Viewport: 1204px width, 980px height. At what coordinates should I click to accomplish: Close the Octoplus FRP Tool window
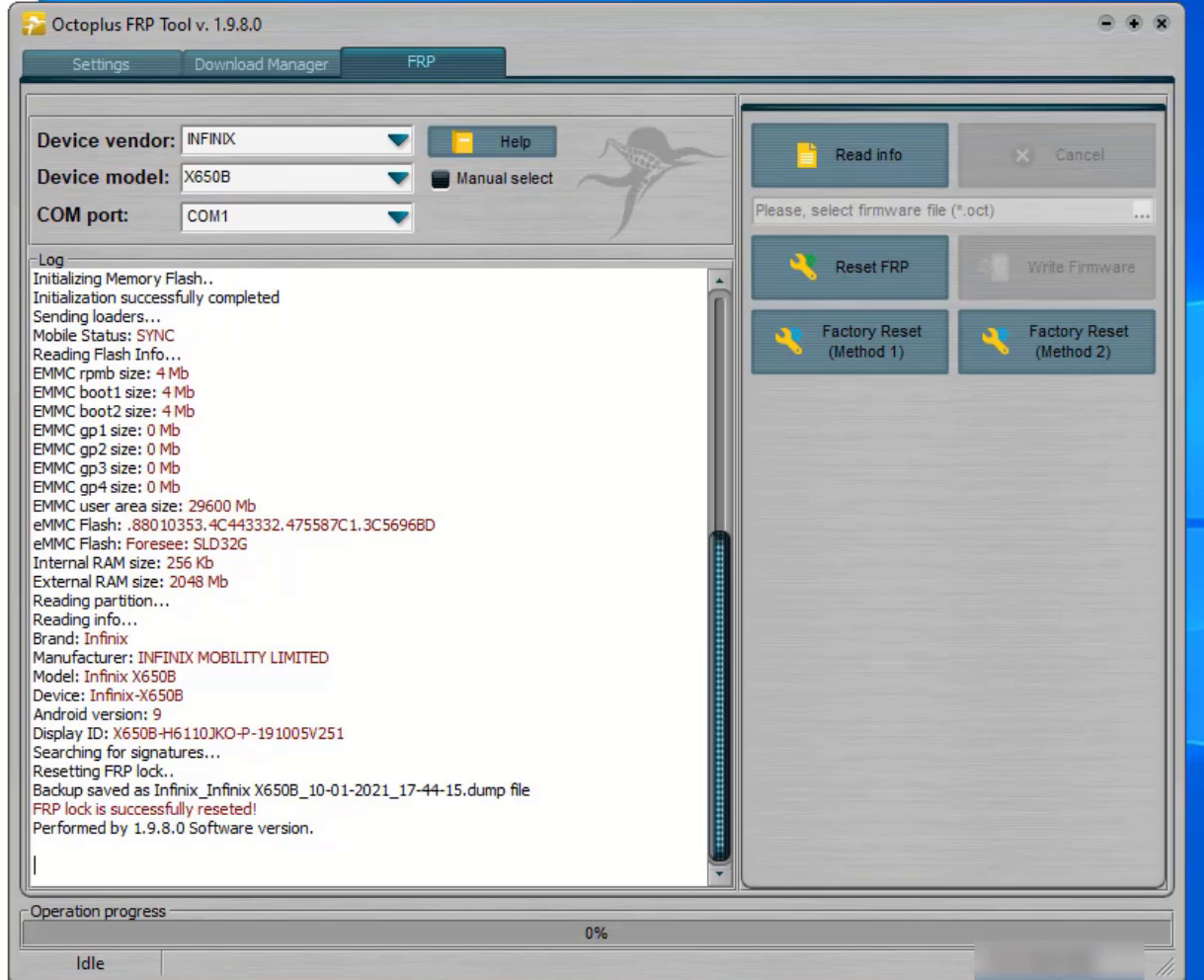pyautogui.click(x=1162, y=23)
